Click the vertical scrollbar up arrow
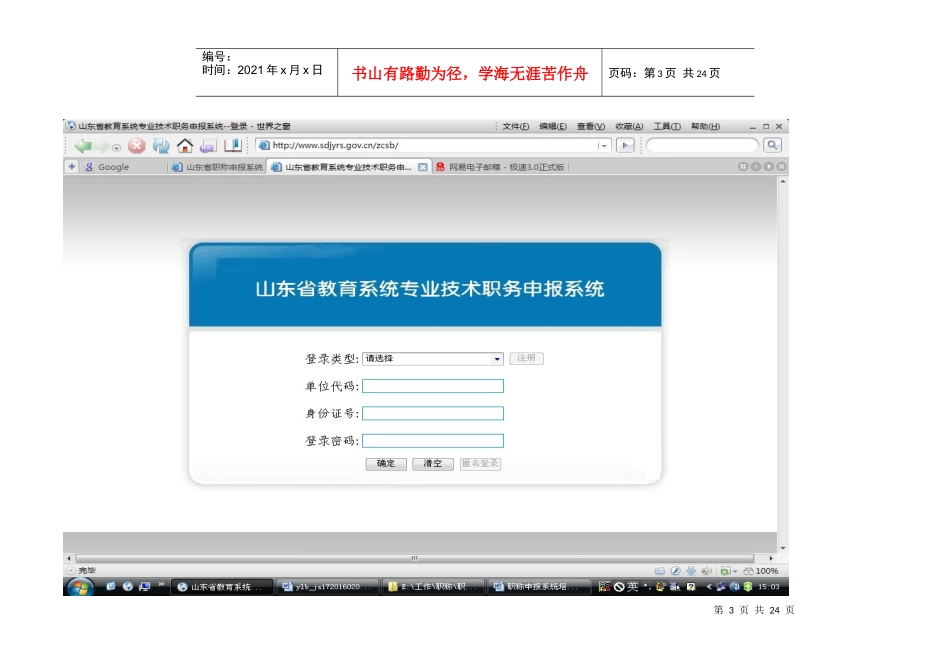Screen dimensions: 950x672 pyautogui.click(x=783, y=181)
